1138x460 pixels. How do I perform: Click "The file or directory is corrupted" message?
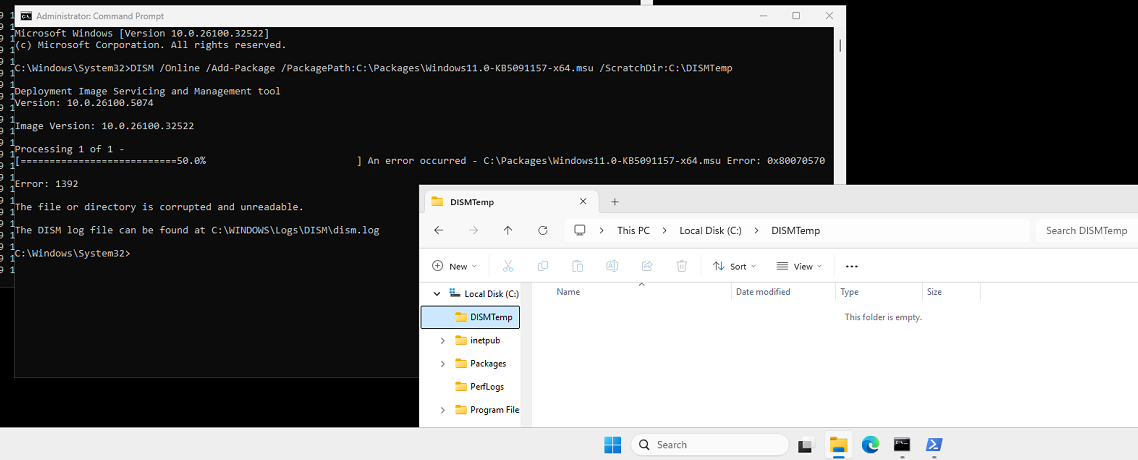pyautogui.click(x=159, y=207)
